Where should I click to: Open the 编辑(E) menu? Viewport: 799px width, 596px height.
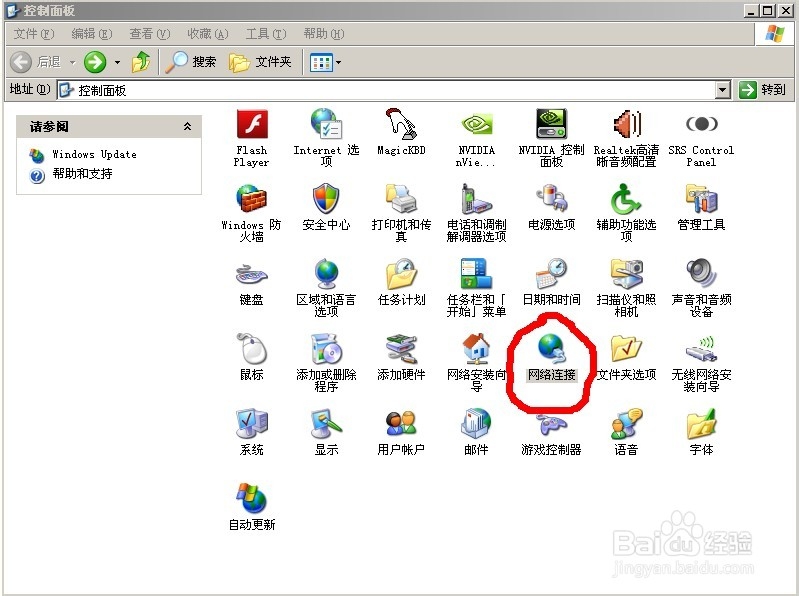tap(92, 34)
